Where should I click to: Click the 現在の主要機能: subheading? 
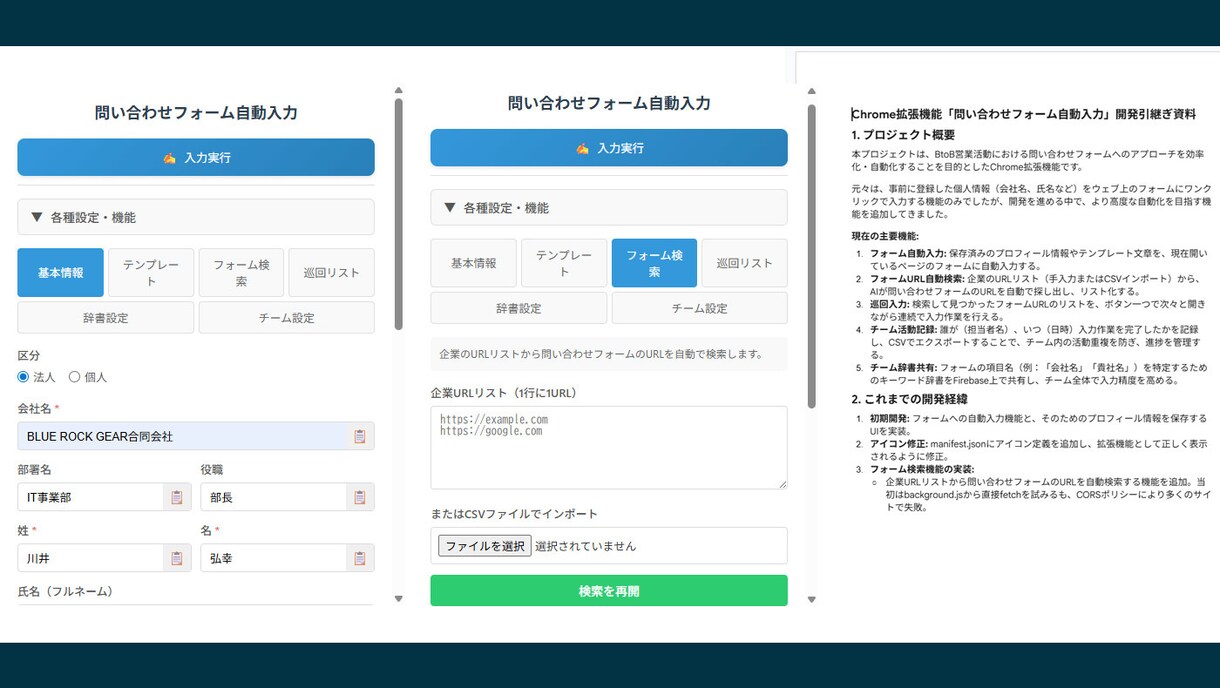point(885,236)
